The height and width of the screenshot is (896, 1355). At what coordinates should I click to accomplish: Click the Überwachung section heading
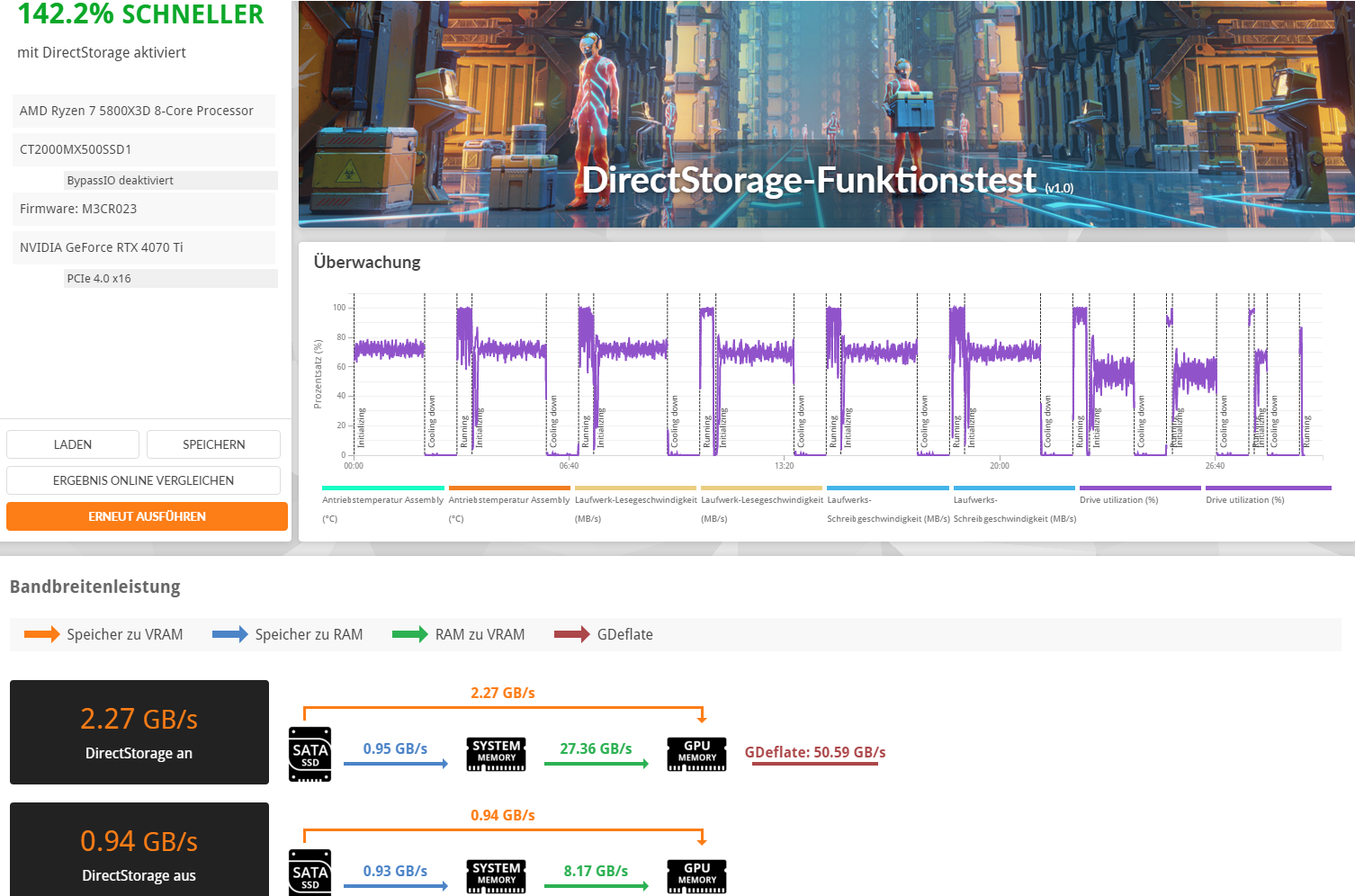click(367, 262)
